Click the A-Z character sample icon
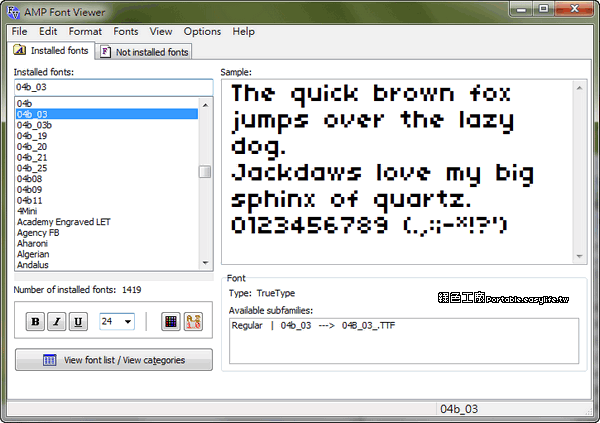600x423 pixels. [x=193, y=321]
